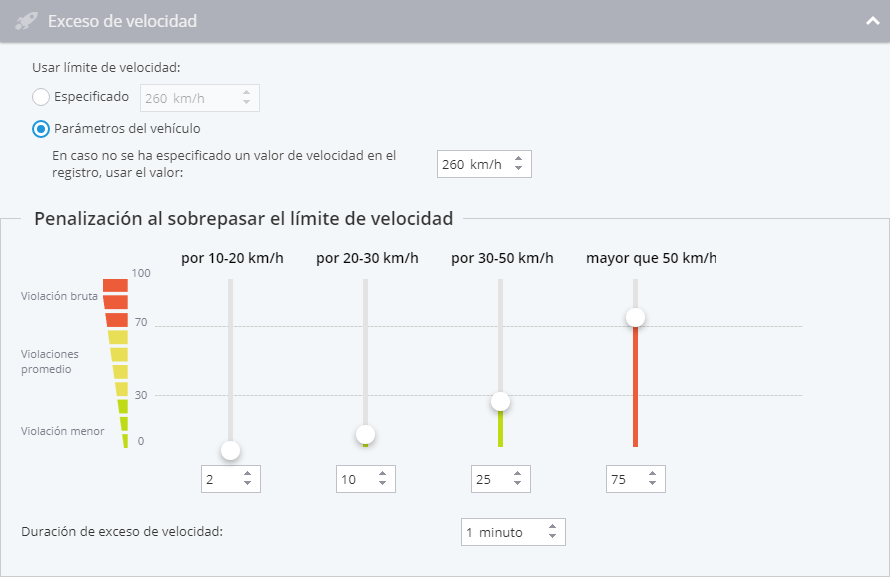Viewport: 890px width, 577px height.
Task: Click the por 30-50 km/h slider knob
Action: tap(500, 401)
